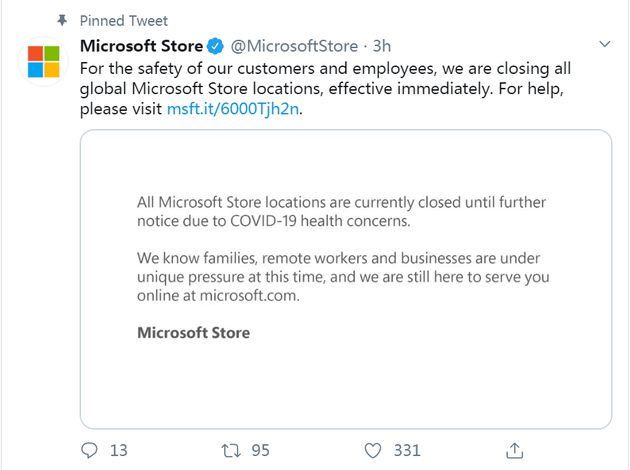Click the tweet text about closing stores
This screenshot has height=470, width=630.
pos(325,88)
